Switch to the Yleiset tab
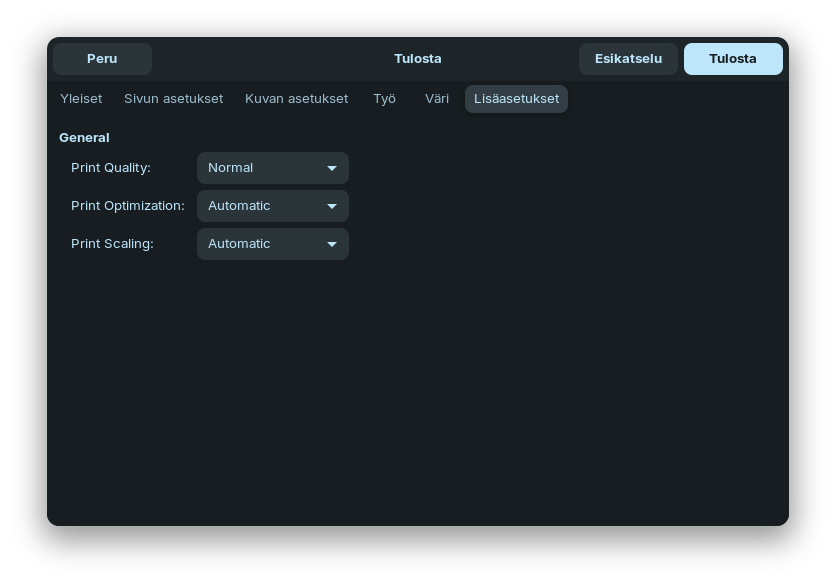The image size is (836, 583). click(x=81, y=99)
